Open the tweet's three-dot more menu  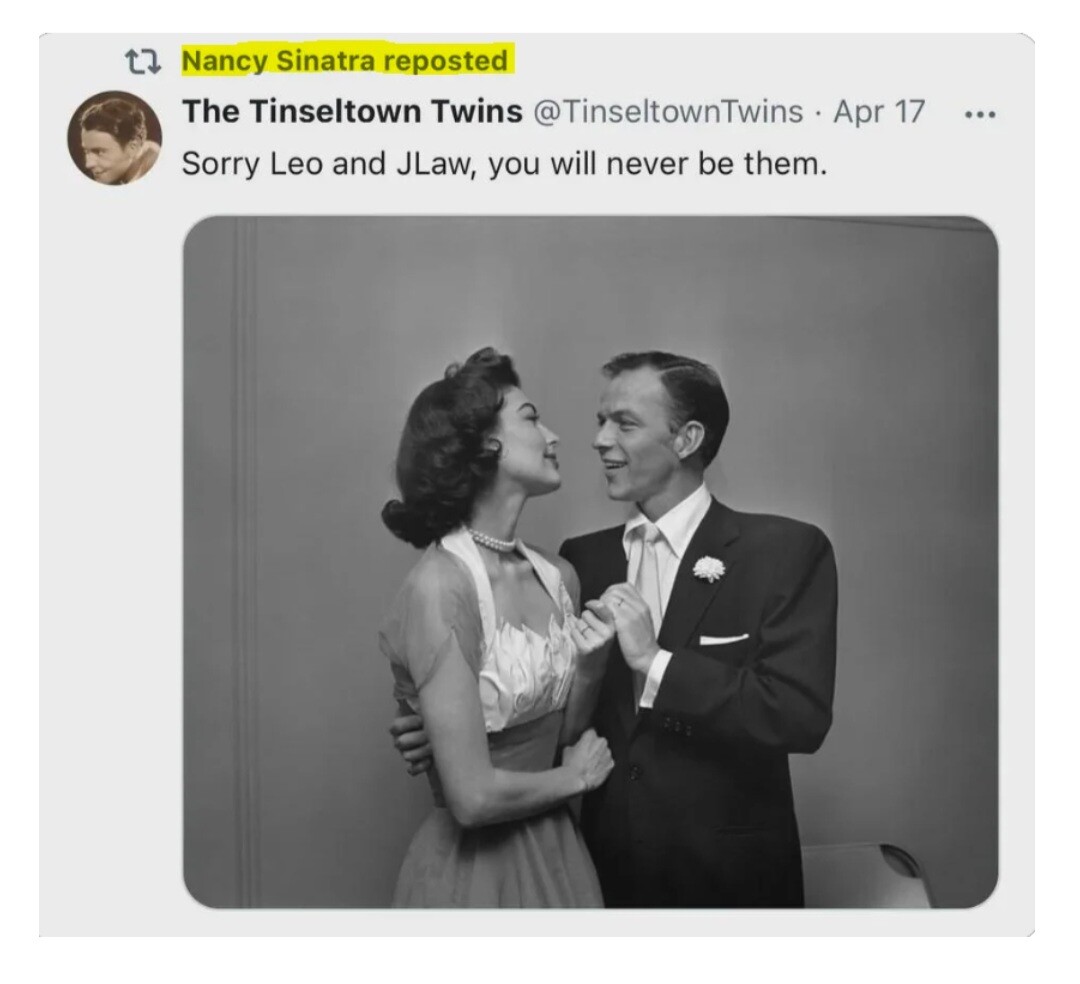(980, 113)
